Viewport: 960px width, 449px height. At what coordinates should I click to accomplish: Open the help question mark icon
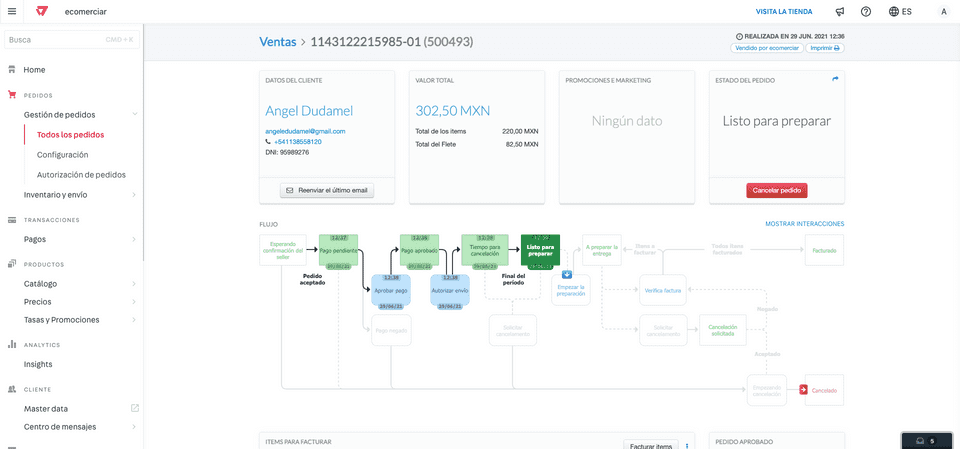tap(866, 11)
